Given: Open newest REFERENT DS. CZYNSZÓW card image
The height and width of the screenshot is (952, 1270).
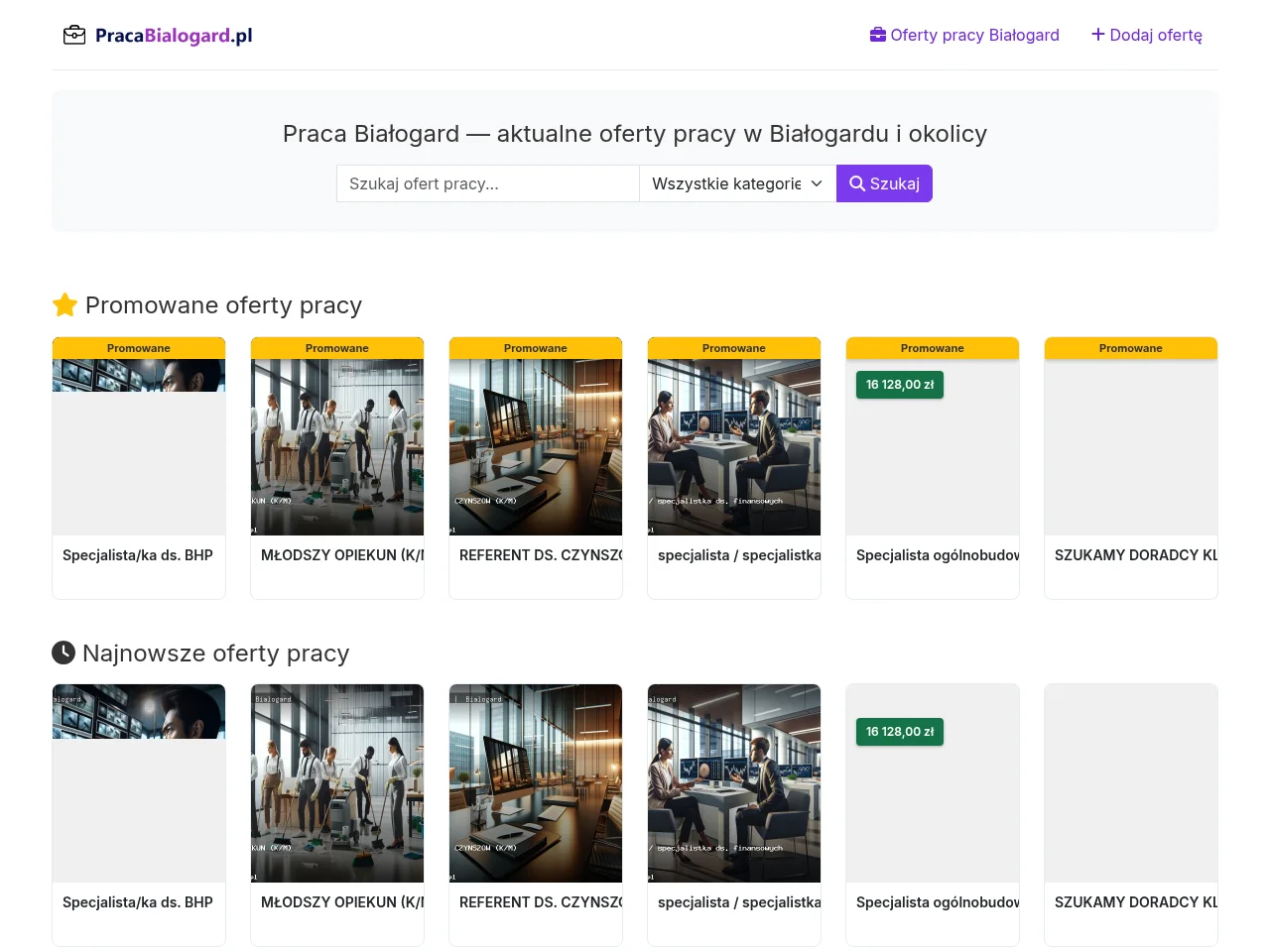Looking at the screenshot, I should [x=536, y=783].
